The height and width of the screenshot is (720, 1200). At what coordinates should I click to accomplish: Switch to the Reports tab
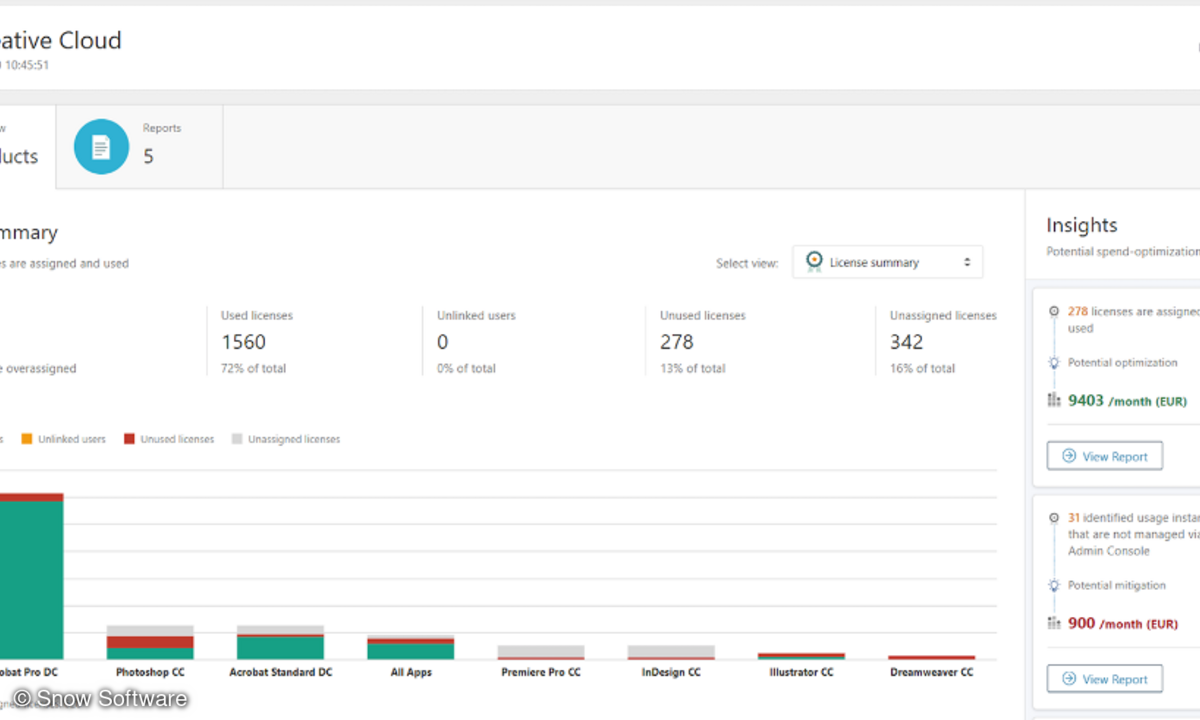(139, 147)
